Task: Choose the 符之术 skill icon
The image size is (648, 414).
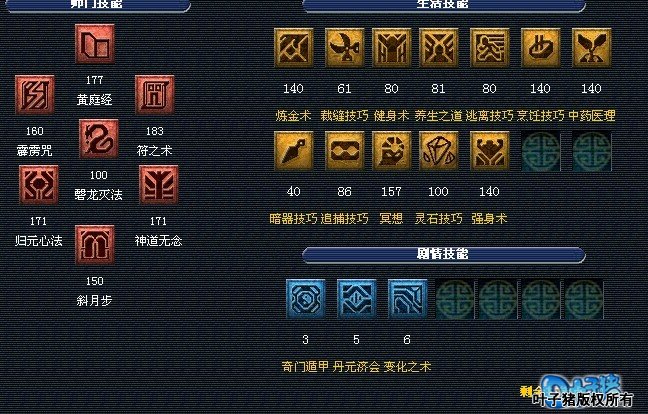Action: pyautogui.click(x=155, y=95)
